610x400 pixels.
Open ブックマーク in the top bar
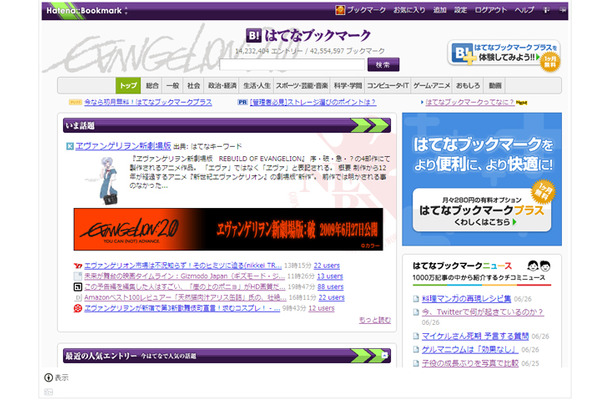tap(366, 10)
